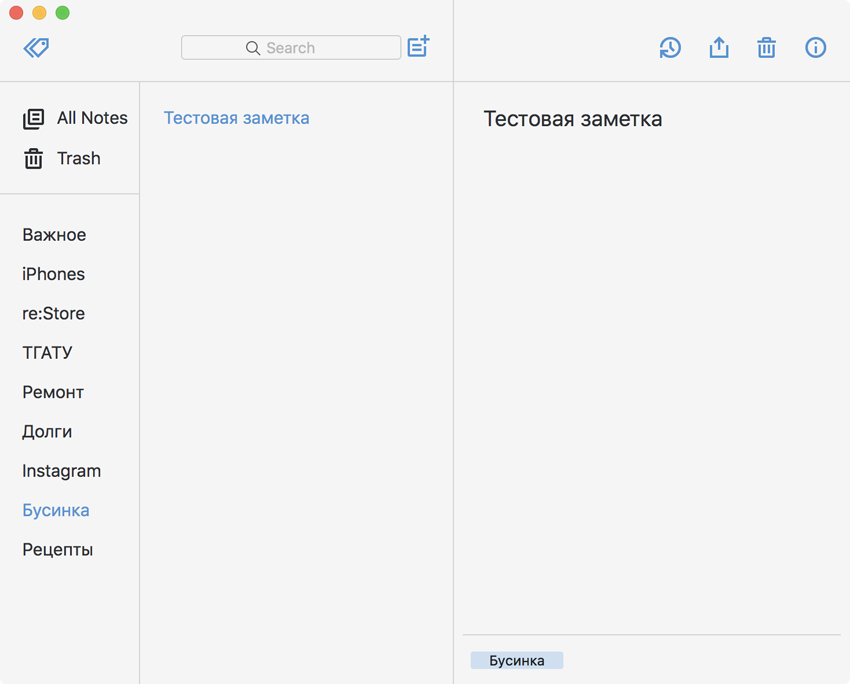850x684 pixels.
Task: Select the Рецепты tag
Action: coord(57,550)
